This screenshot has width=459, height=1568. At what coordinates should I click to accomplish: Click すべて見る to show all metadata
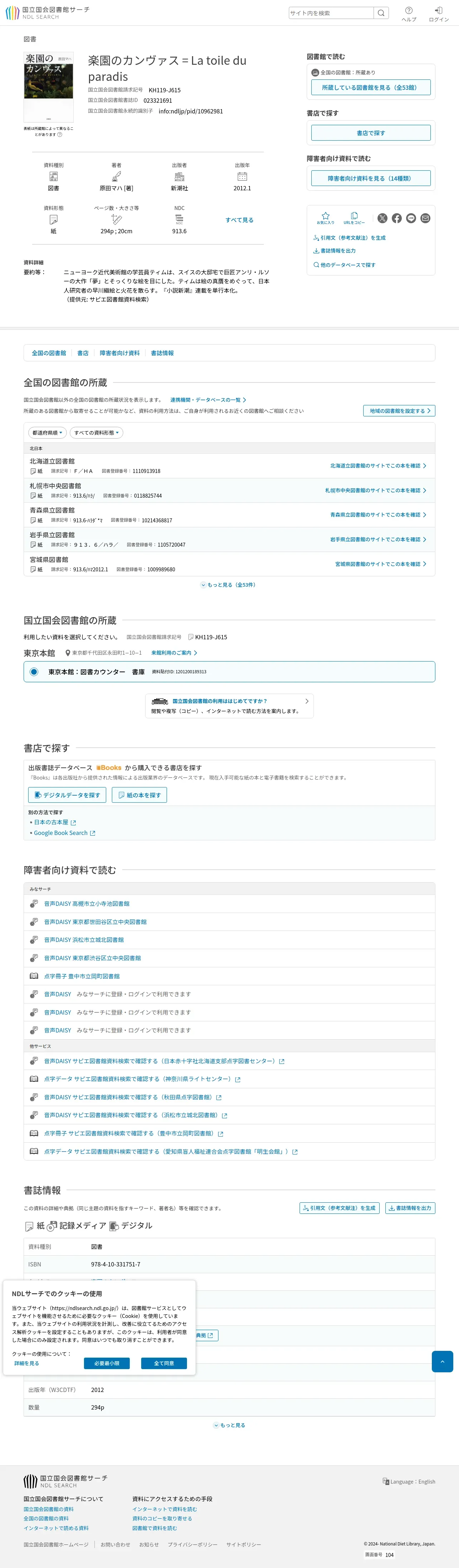tap(240, 220)
